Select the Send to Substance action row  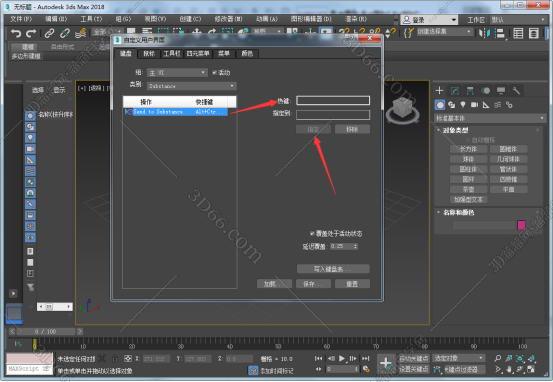pos(176,112)
